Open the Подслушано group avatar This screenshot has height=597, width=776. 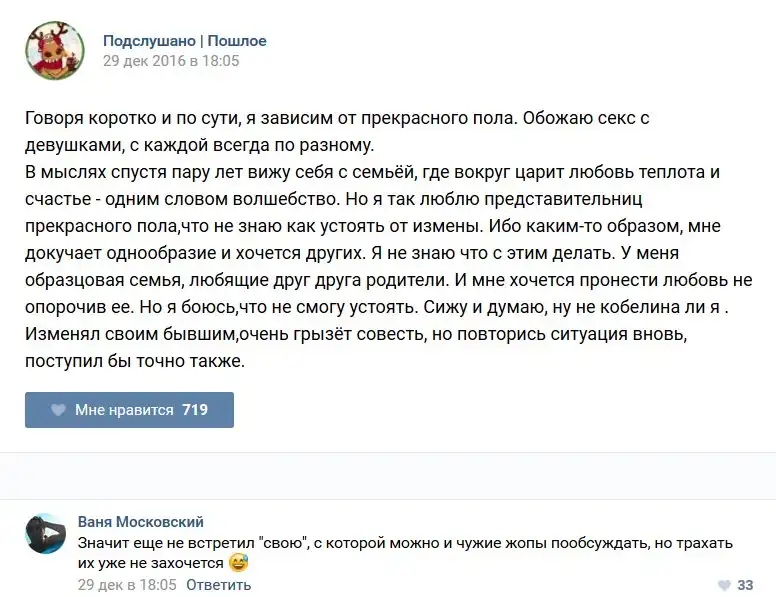54,51
